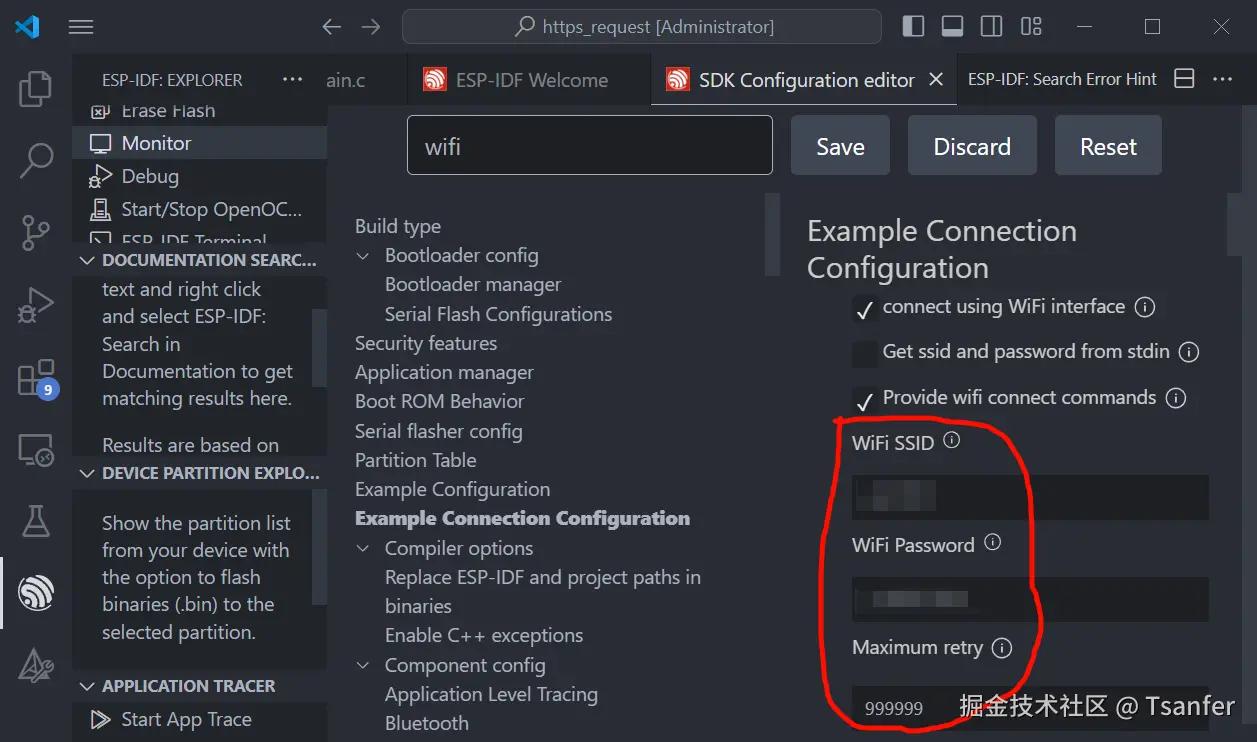
Task: Show info for Provide wifi connect commands
Action: tap(1176, 398)
